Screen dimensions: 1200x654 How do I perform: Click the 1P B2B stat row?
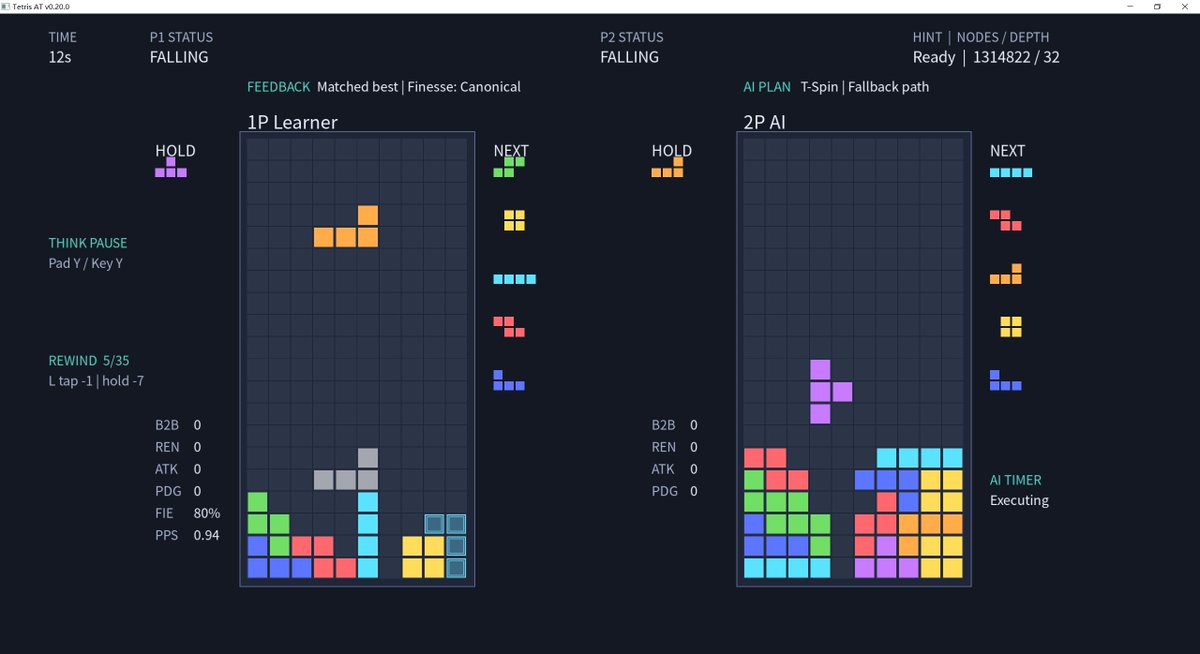(x=178, y=425)
